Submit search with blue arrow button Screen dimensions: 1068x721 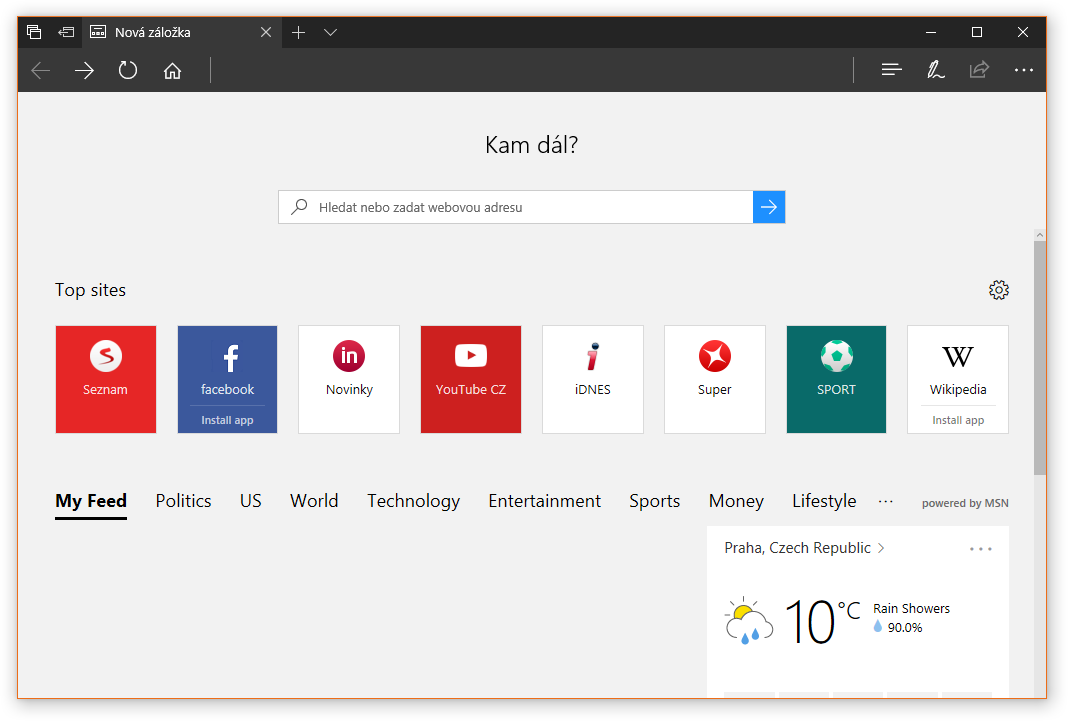click(x=769, y=207)
